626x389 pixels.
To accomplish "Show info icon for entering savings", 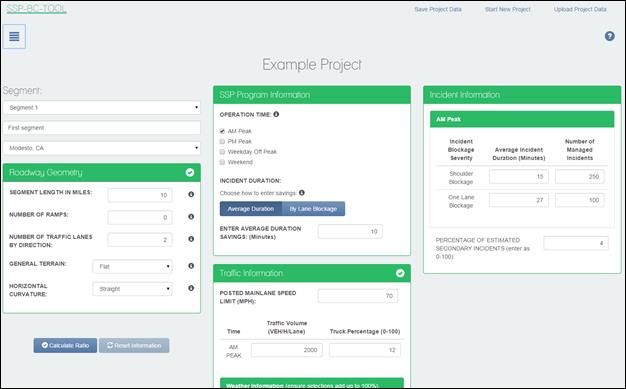I will click(302, 193).
